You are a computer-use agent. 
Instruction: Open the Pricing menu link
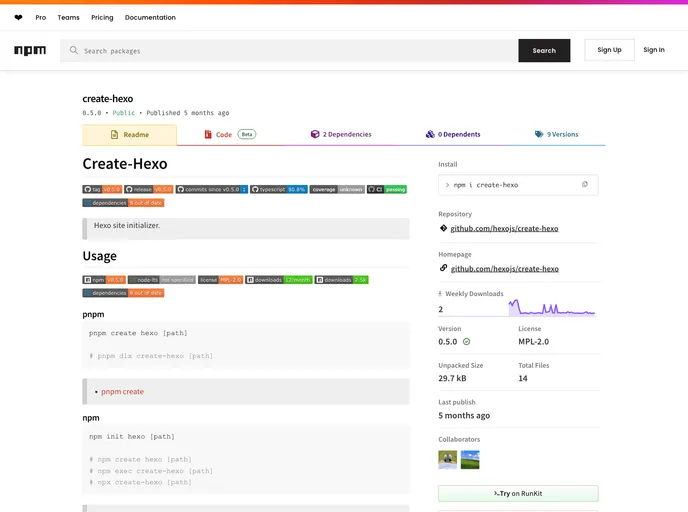coord(102,18)
